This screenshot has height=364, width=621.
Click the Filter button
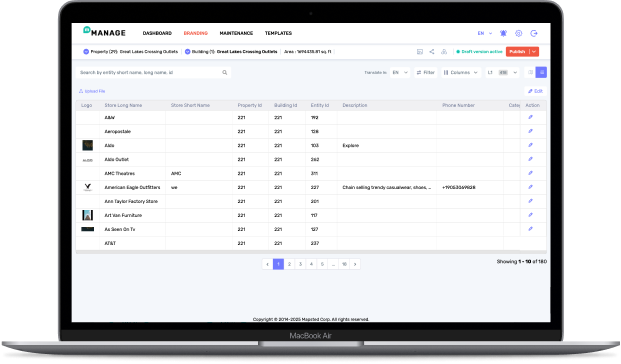pyautogui.click(x=426, y=72)
